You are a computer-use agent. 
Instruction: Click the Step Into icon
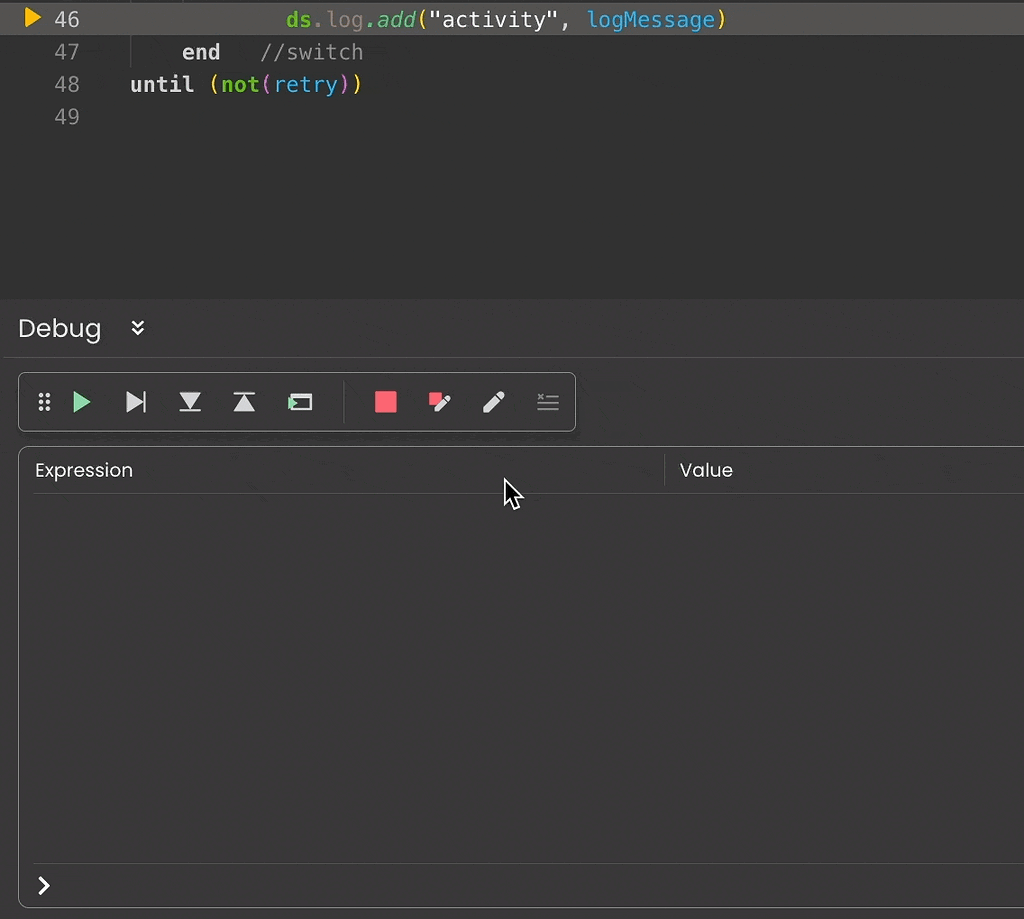(x=190, y=402)
